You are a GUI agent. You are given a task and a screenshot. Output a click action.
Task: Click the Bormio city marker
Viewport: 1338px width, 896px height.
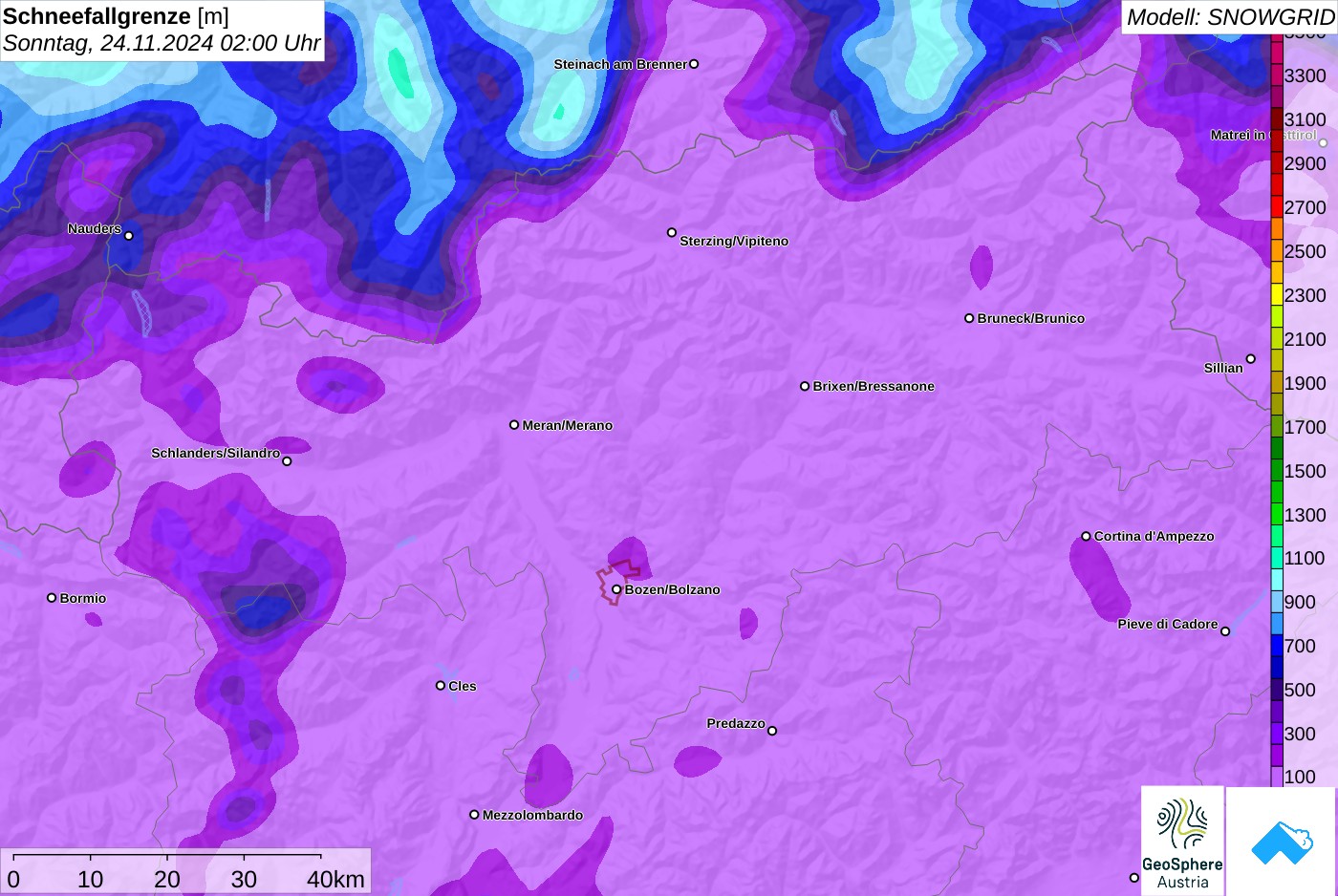pos(52,598)
